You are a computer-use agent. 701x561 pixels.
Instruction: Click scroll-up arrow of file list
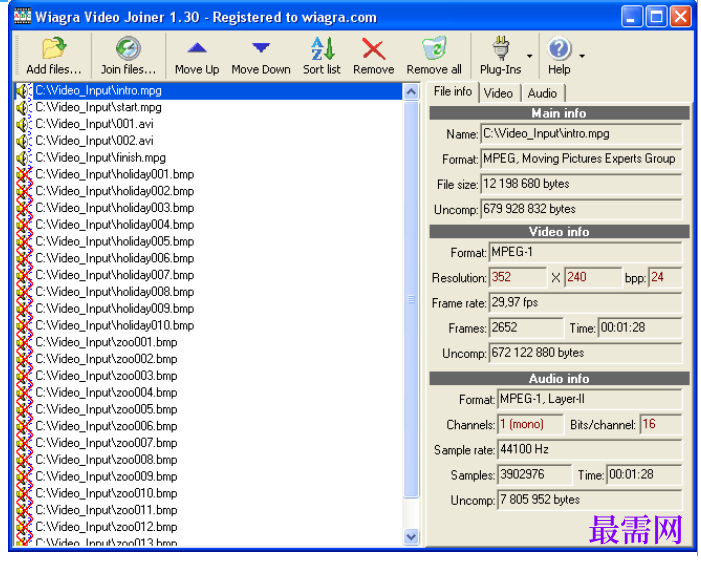[411, 92]
